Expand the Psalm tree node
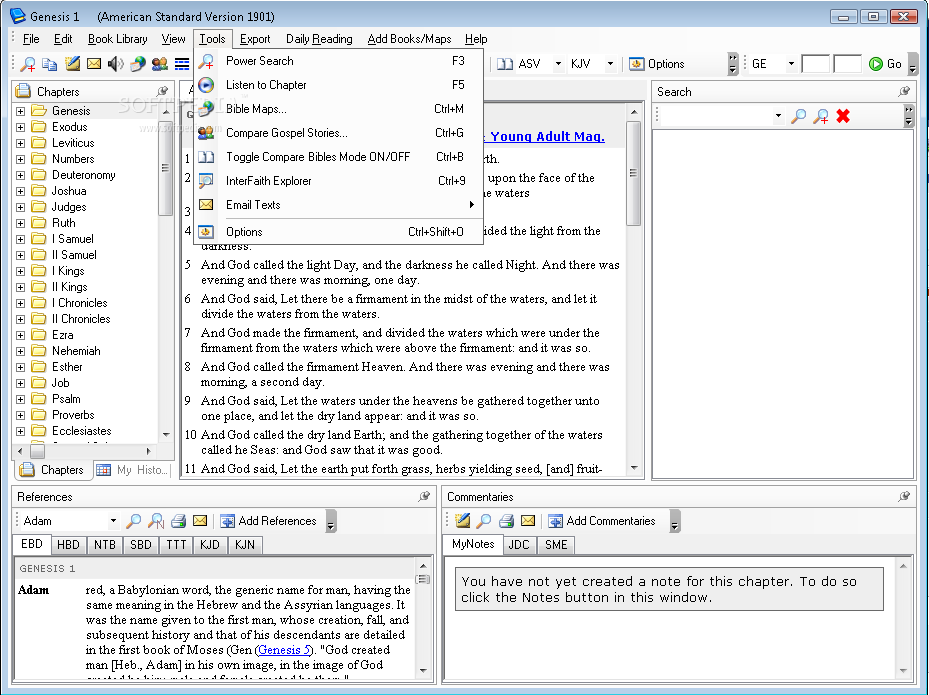Image resolution: width=929 pixels, height=695 pixels. click(20, 399)
